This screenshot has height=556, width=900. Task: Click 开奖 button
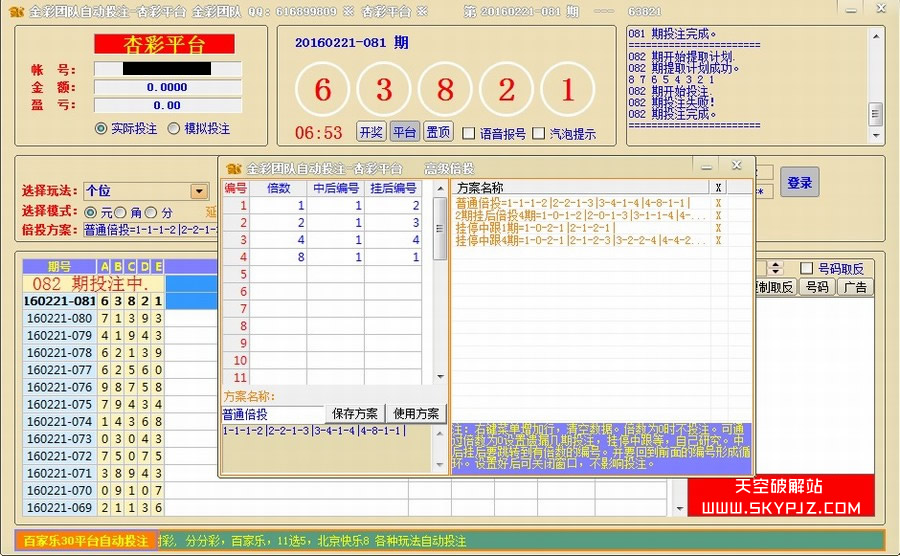(371, 132)
